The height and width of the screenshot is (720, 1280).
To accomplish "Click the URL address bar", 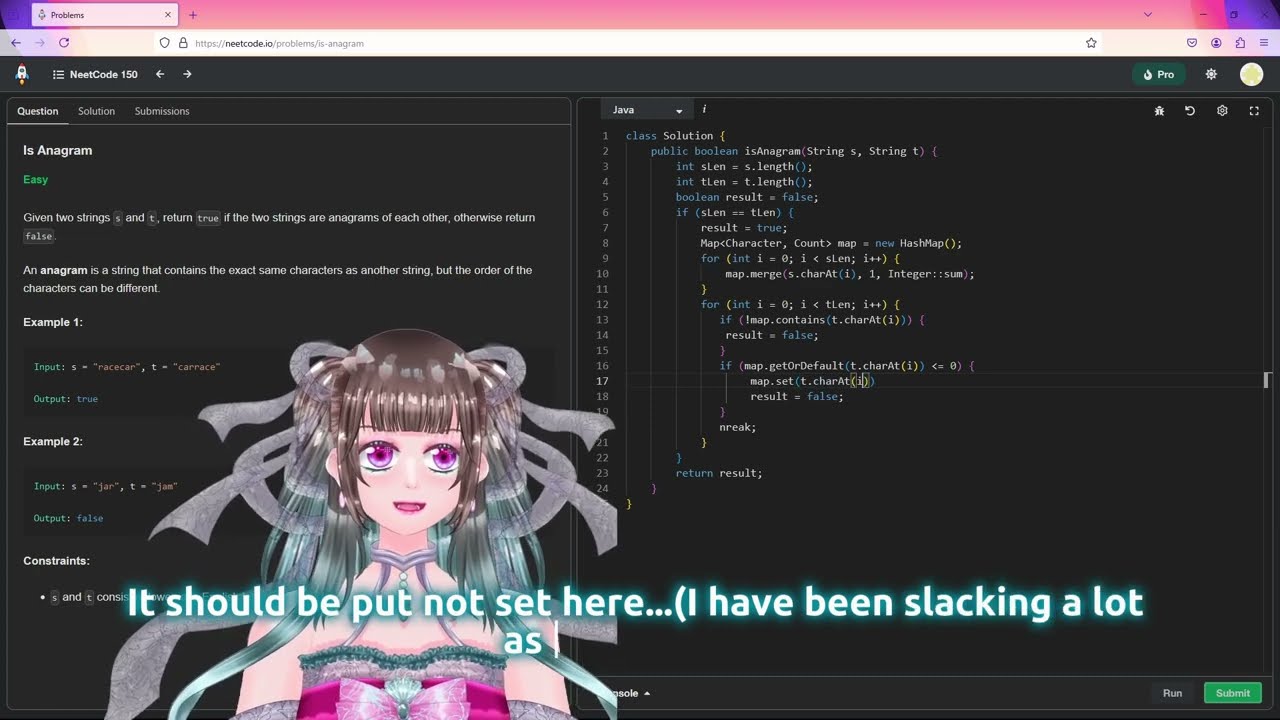I will (630, 43).
